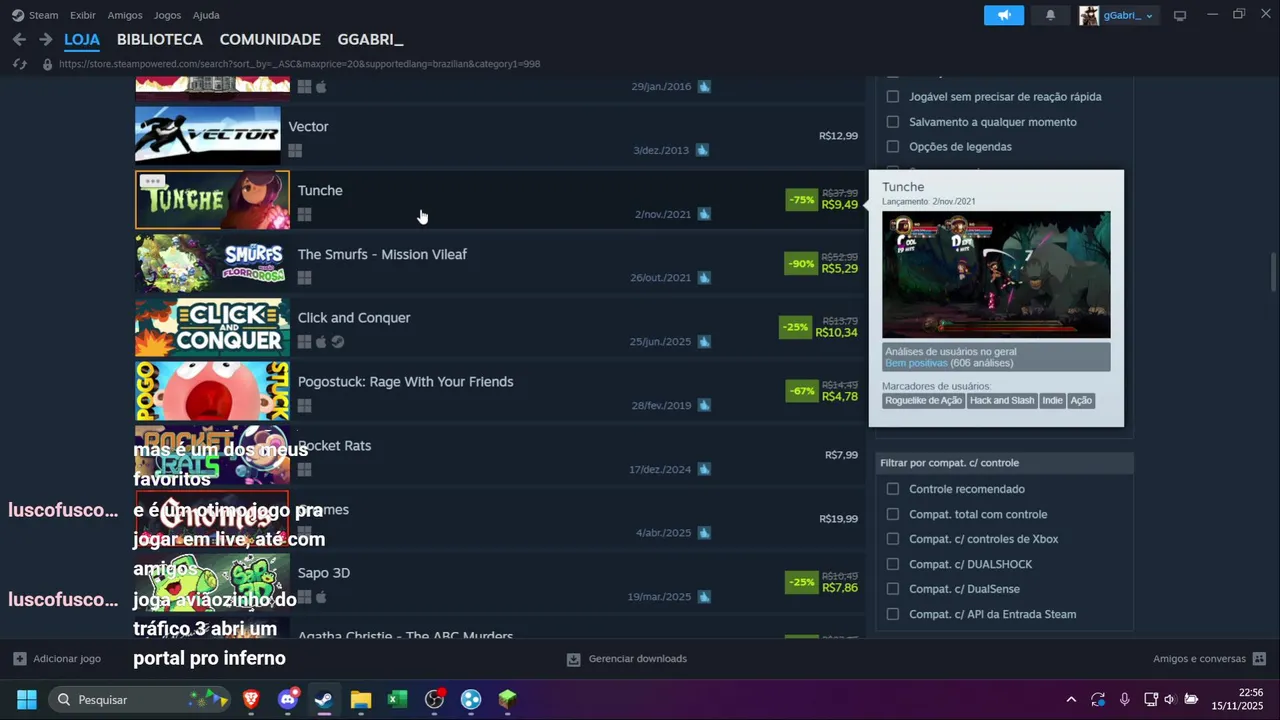Open the Exibir menu
Viewport: 1280px width, 720px height.
(83, 15)
